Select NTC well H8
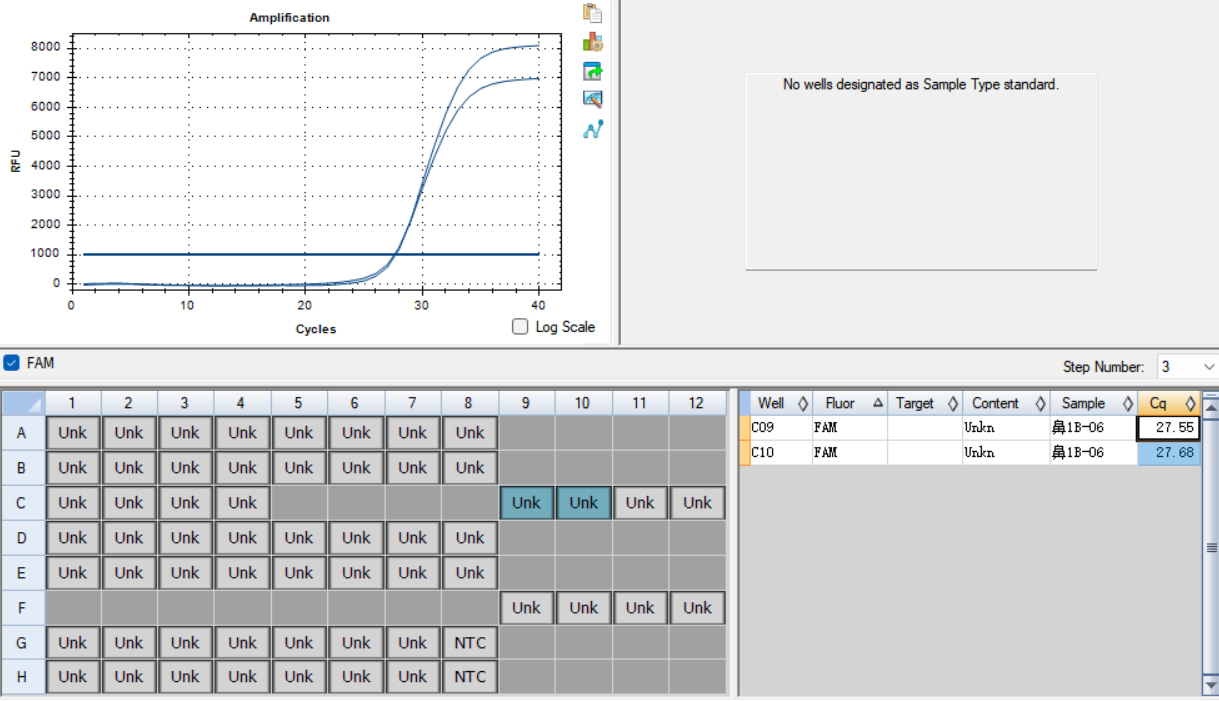 [470, 677]
